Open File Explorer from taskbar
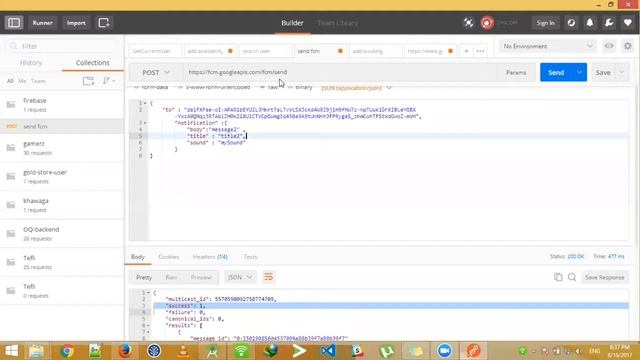The width and height of the screenshot is (640, 360). coord(36,351)
